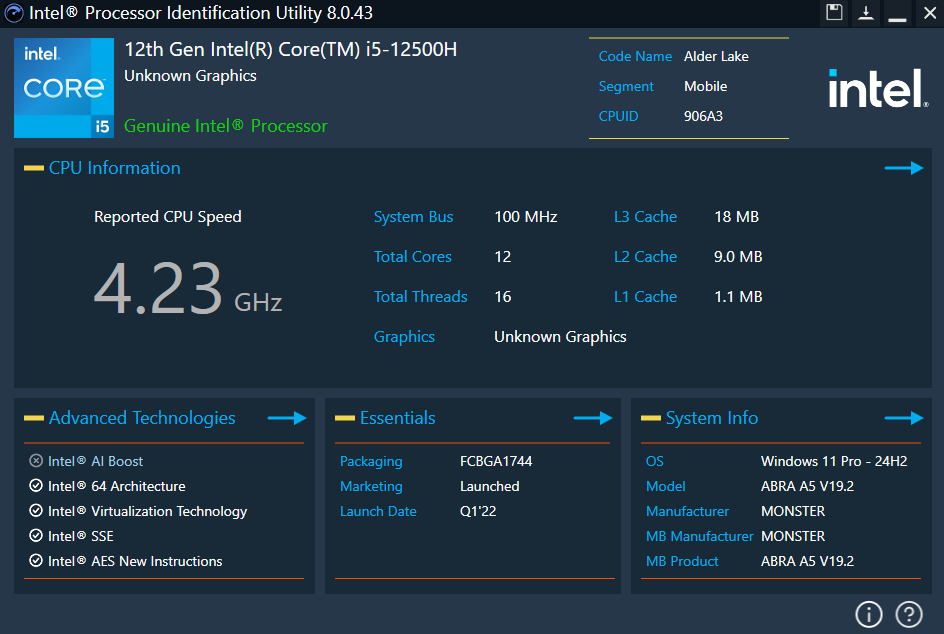Click the Advanced Technologies heading
This screenshot has width=944, height=634.
[142, 418]
